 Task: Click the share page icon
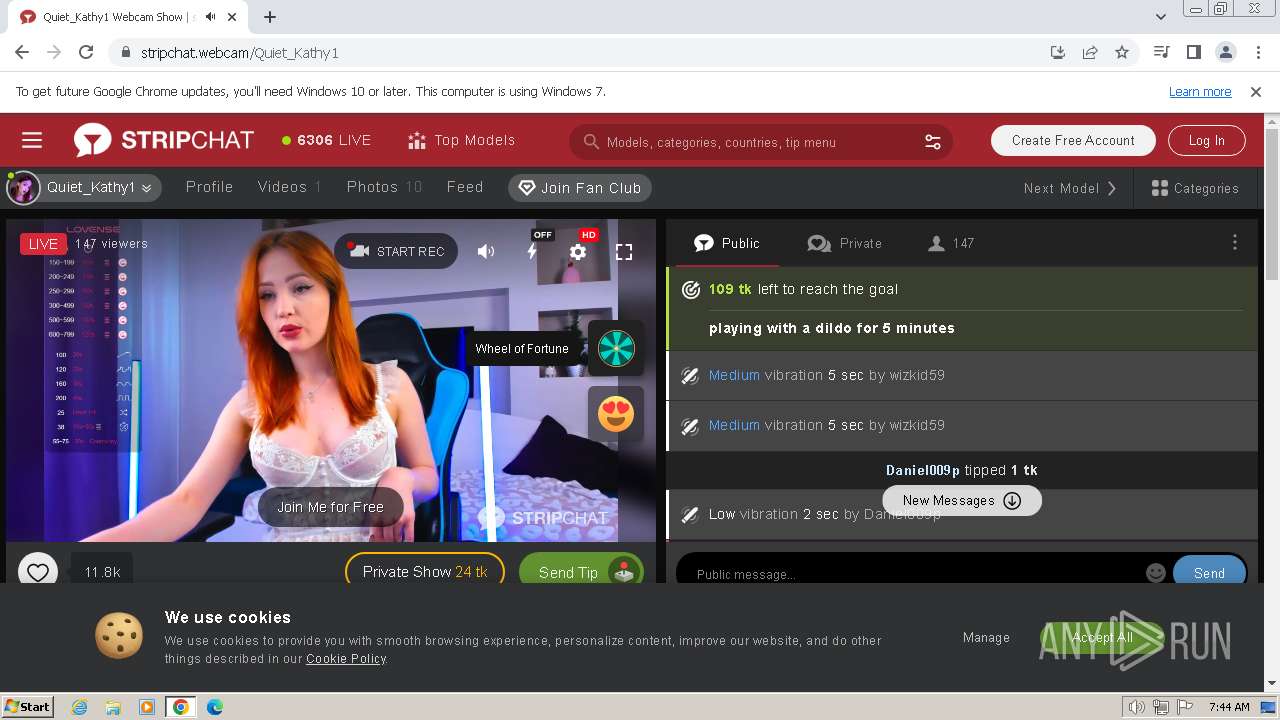(x=1090, y=53)
